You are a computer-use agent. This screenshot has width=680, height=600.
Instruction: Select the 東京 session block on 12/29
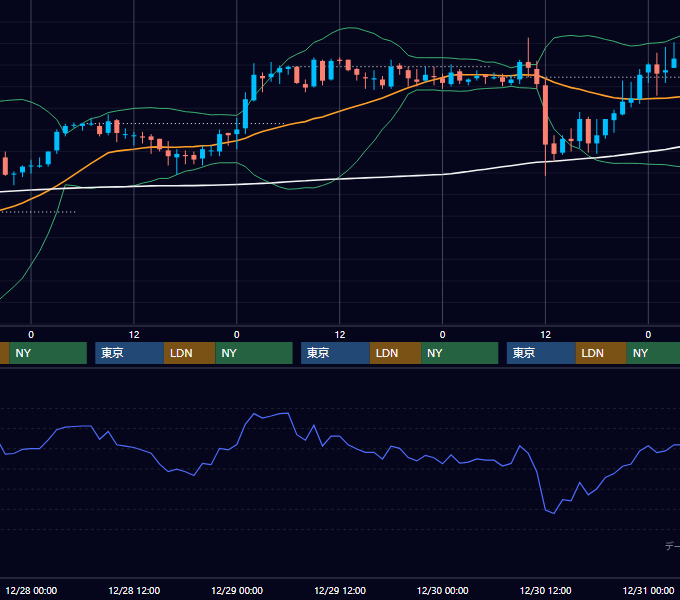[x=335, y=353]
